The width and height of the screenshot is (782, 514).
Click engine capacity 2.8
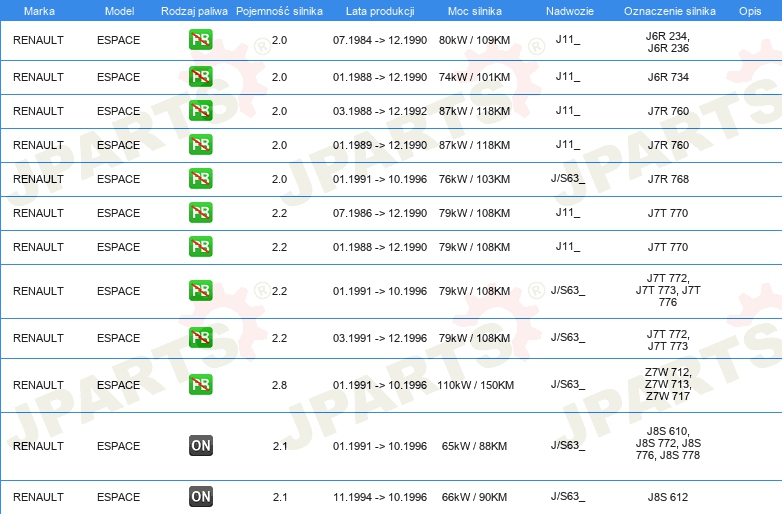(x=279, y=385)
